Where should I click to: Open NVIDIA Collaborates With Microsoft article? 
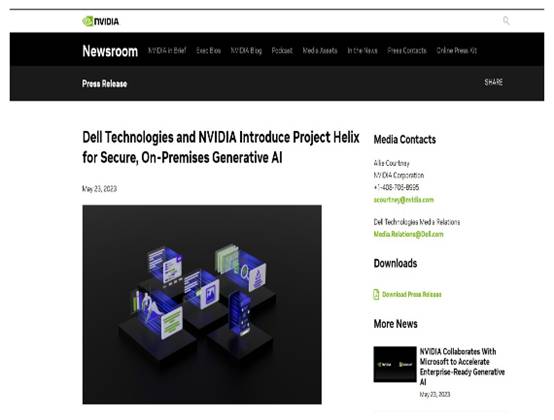click(462, 367)
